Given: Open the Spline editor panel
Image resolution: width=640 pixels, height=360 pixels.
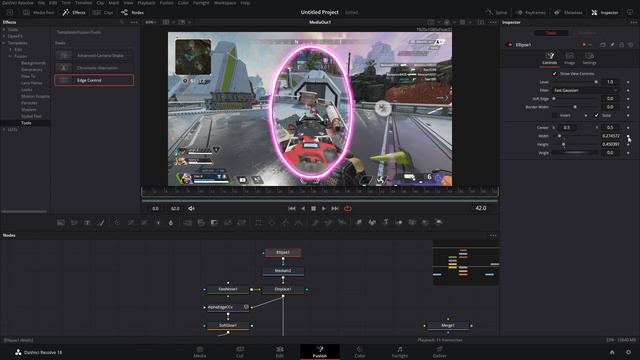Looking at the screenshot, I should pyautogui.click(x=496, y=13).
